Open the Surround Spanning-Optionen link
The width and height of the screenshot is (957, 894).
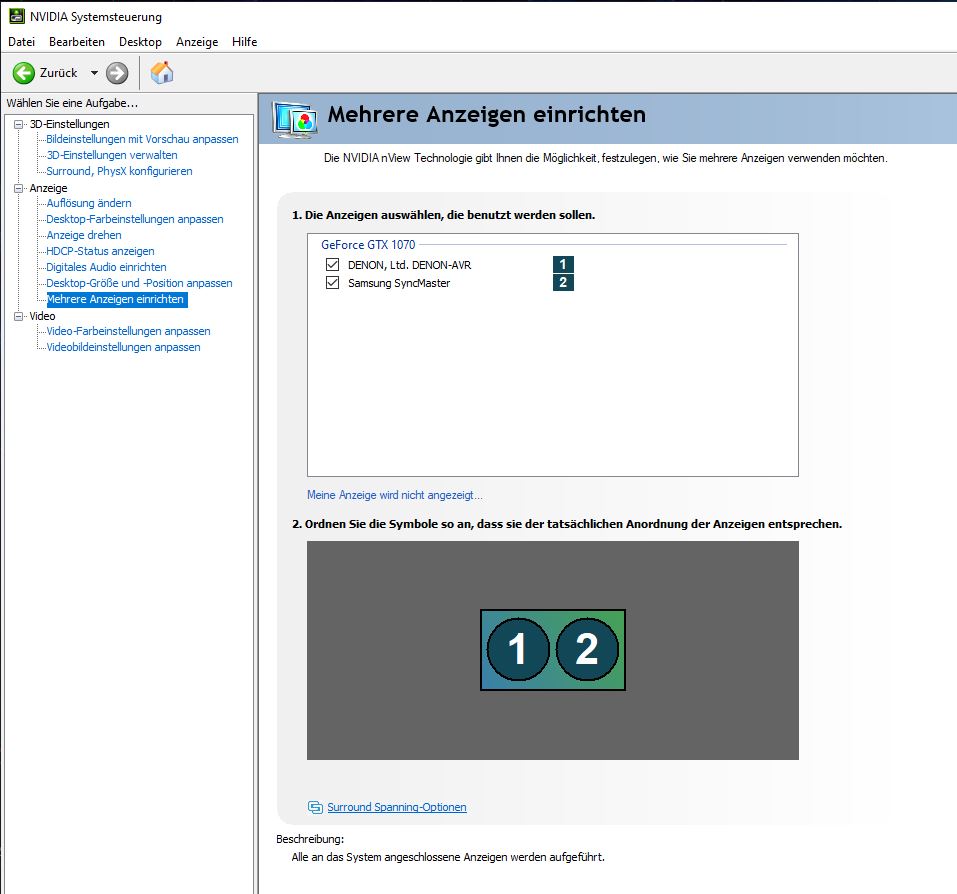tap(397, 807)
